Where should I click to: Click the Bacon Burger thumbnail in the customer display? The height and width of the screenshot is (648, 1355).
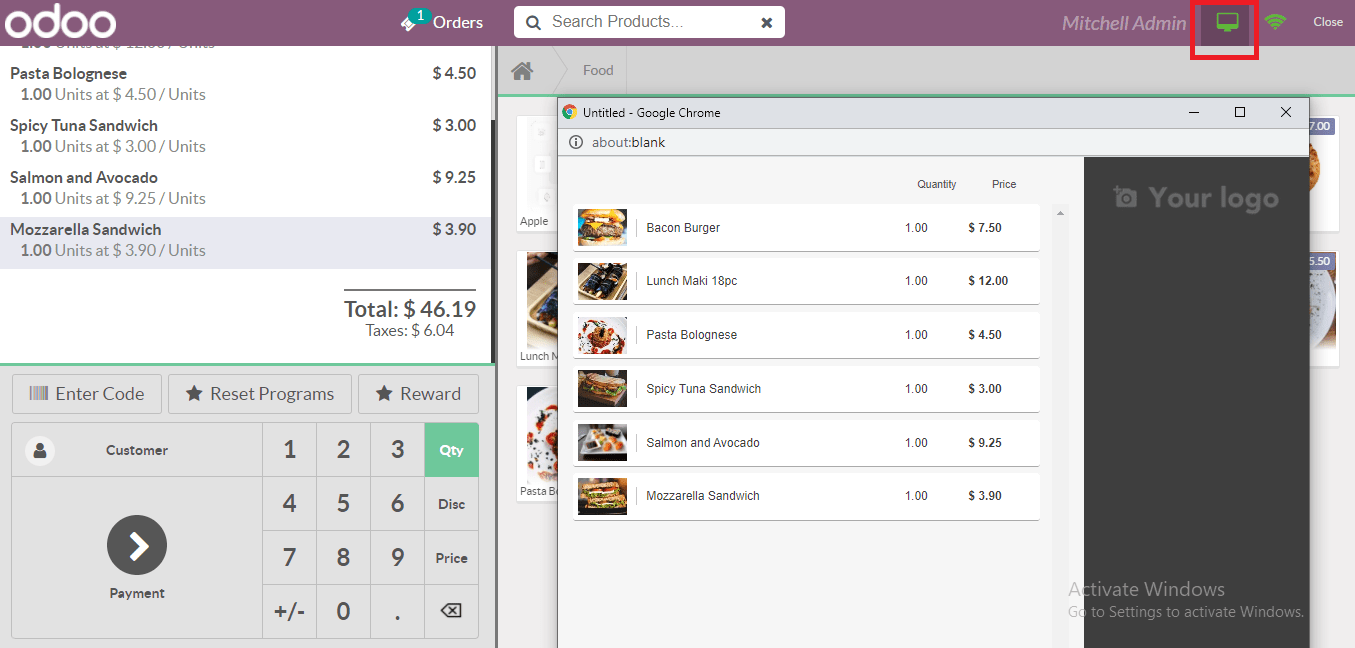(602, 228)
